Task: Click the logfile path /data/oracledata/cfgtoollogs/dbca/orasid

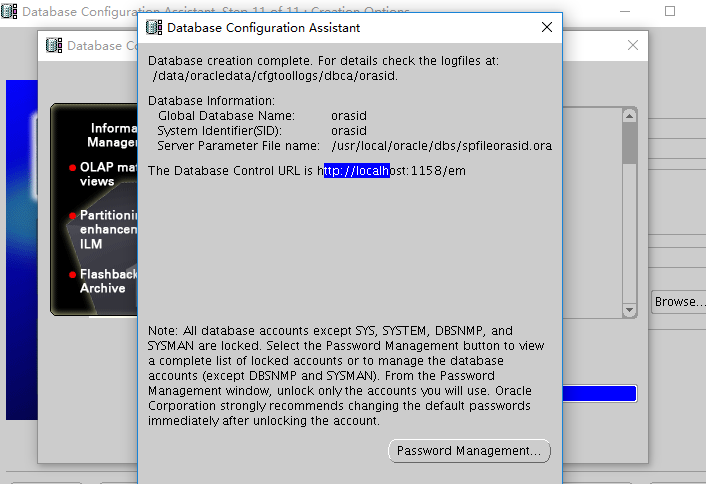Action: (275, 76)
